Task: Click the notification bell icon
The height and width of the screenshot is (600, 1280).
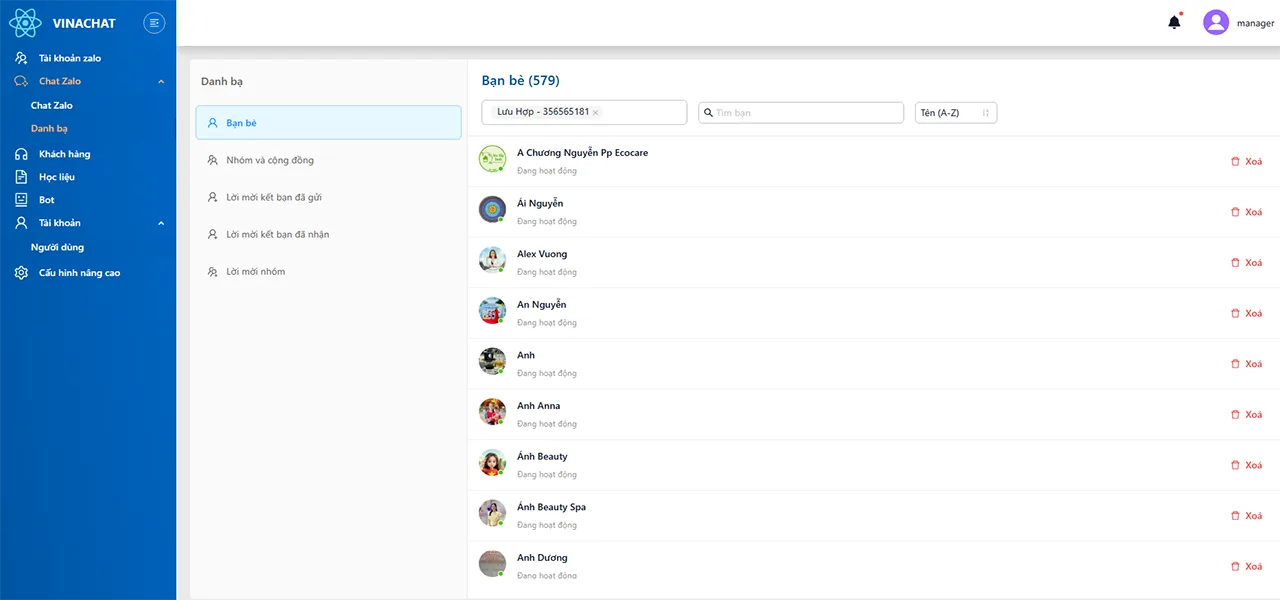Action: click(1174, 22)
